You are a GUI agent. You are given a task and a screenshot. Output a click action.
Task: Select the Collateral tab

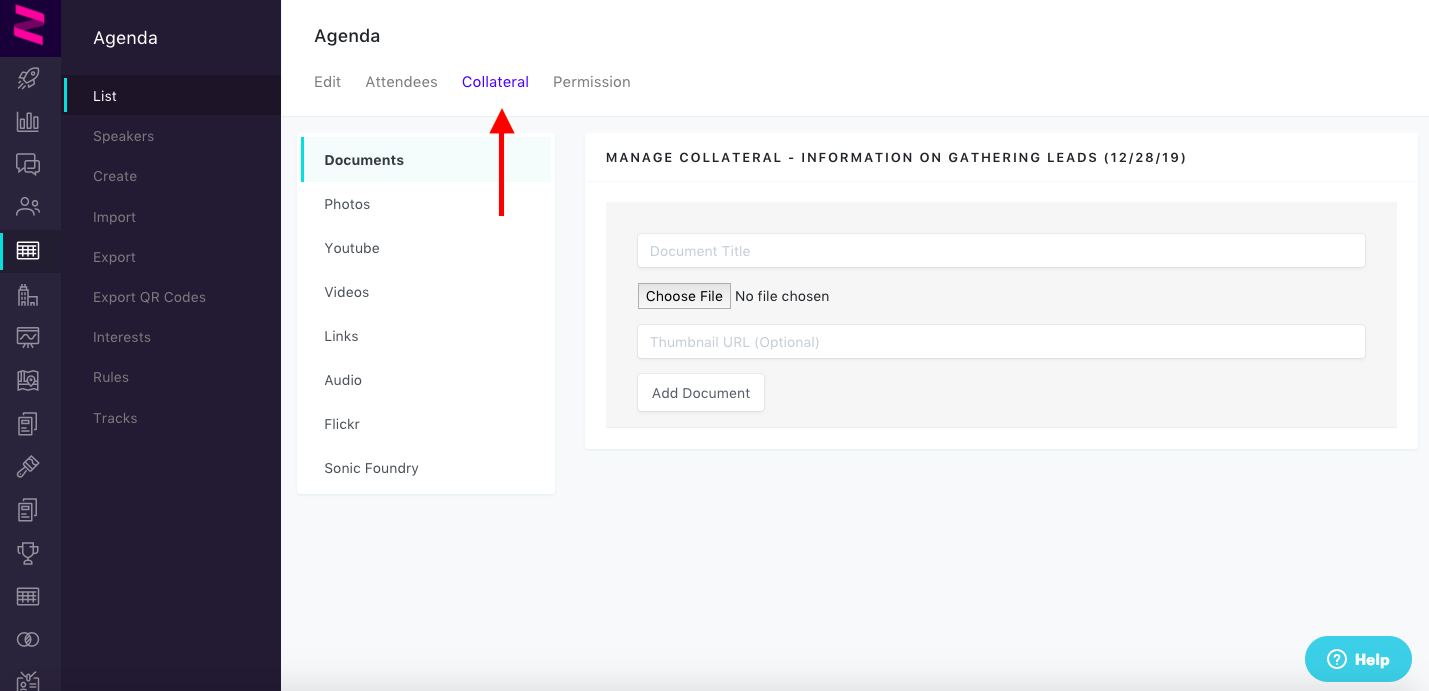point(495,82)
